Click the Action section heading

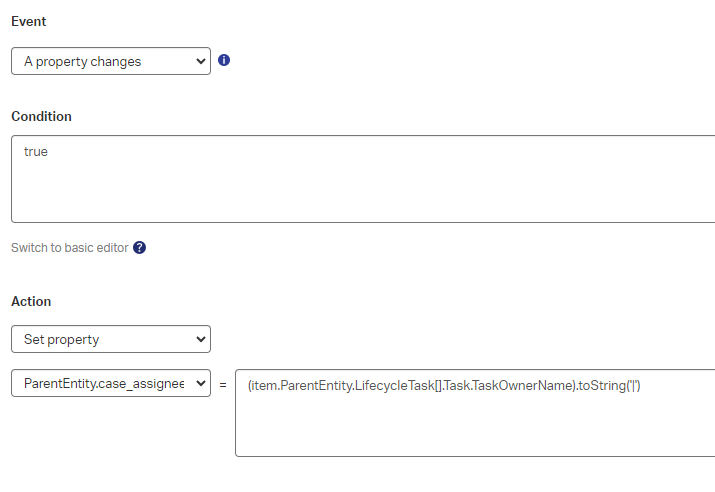point(31,301)
